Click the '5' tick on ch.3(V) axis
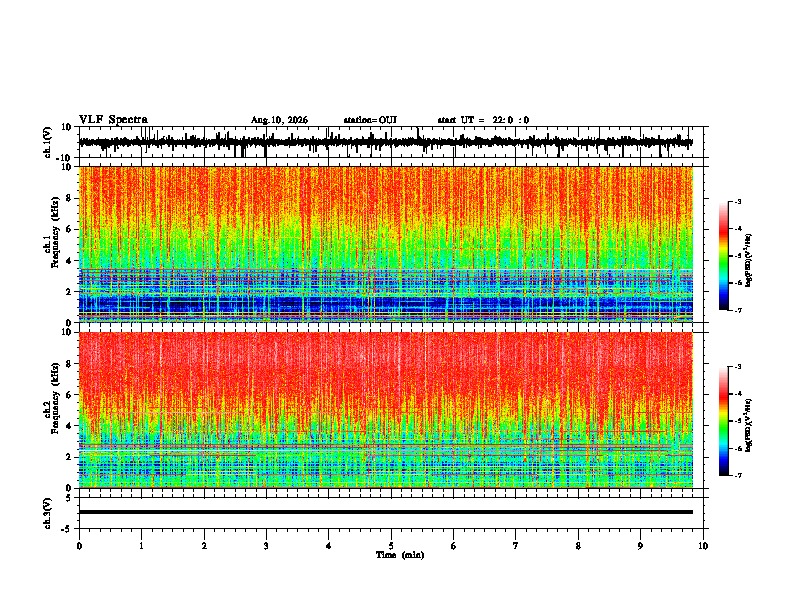 pos(69,497)
